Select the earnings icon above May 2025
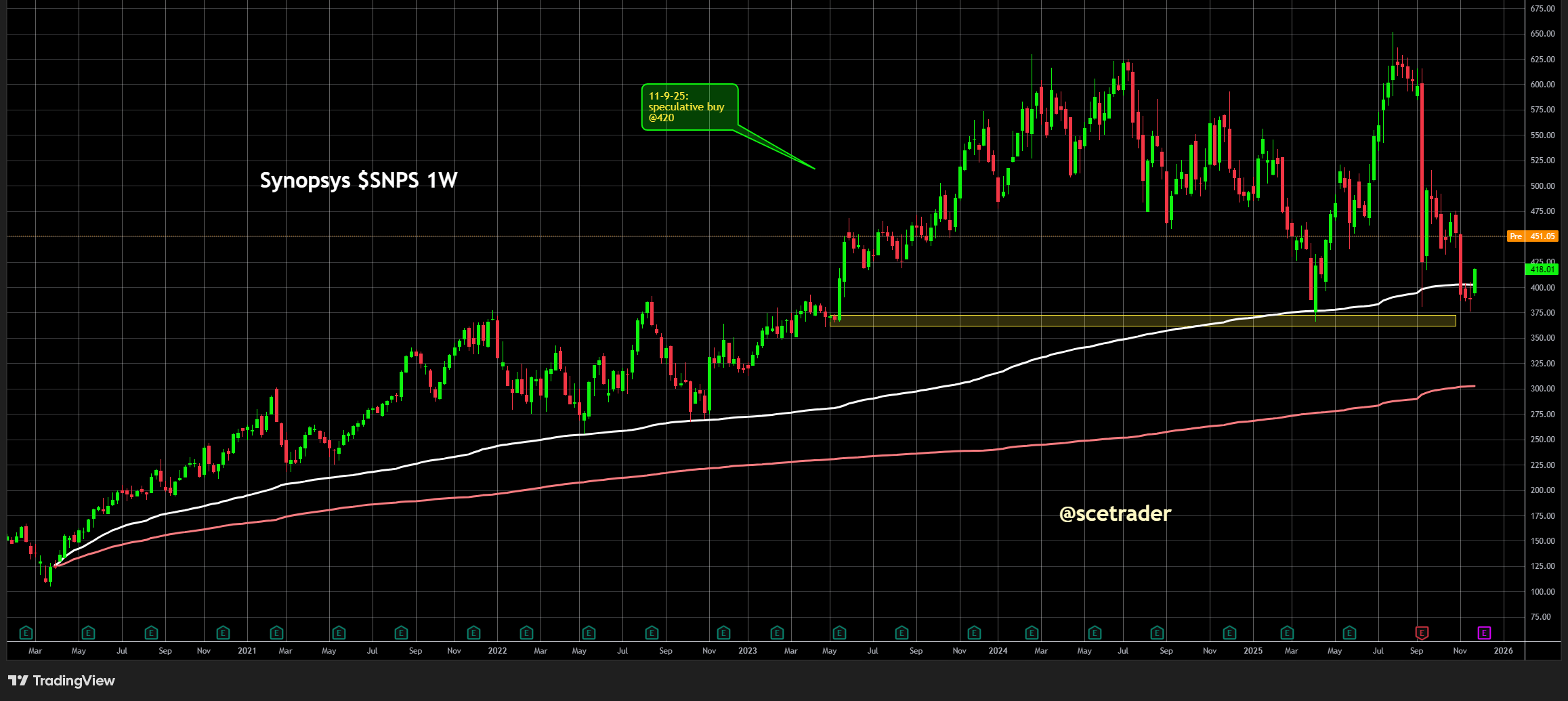1568x701 pixels. tap(1349, 633)
